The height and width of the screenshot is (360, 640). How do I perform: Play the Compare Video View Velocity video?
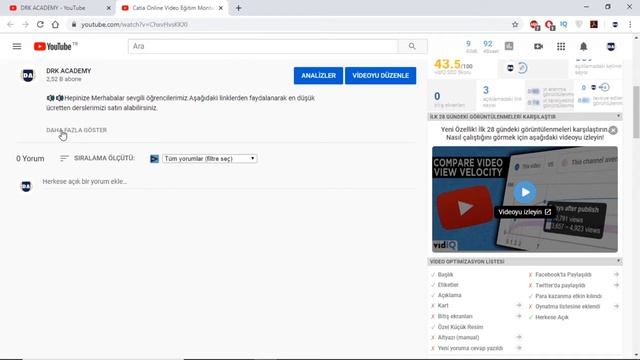point(525,192)
